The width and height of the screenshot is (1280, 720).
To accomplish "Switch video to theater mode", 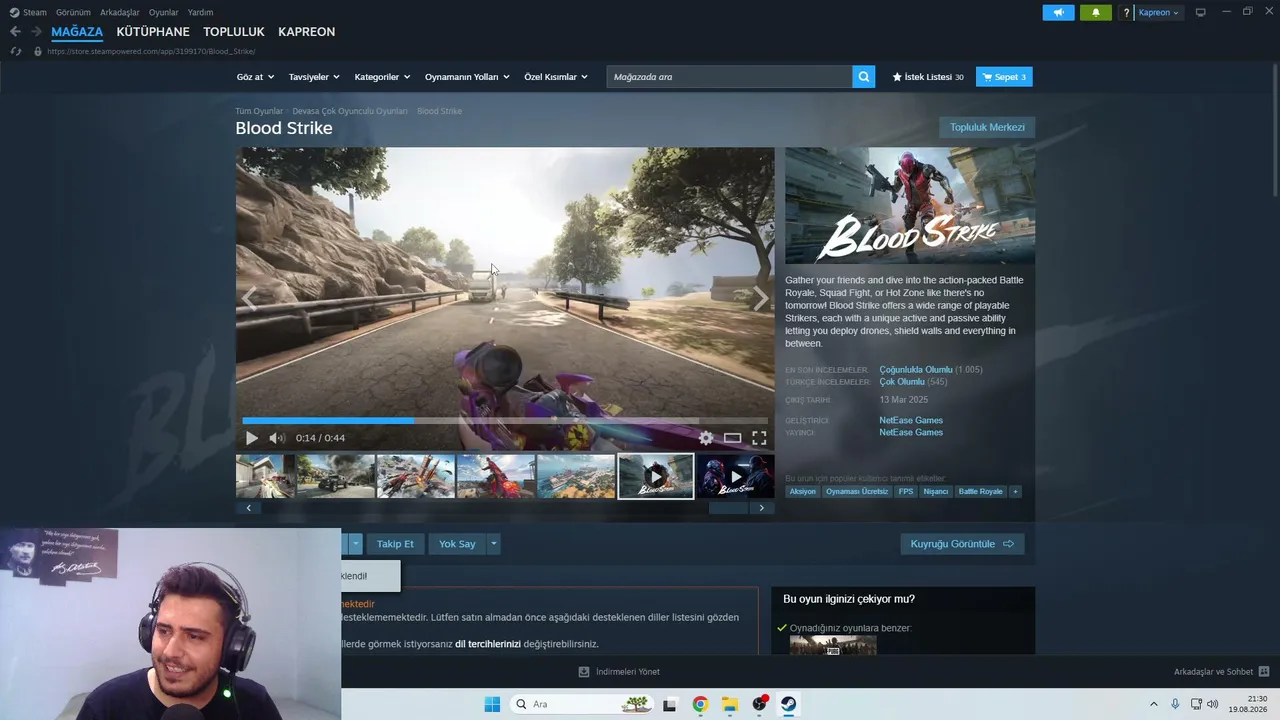I will [733, 438].
